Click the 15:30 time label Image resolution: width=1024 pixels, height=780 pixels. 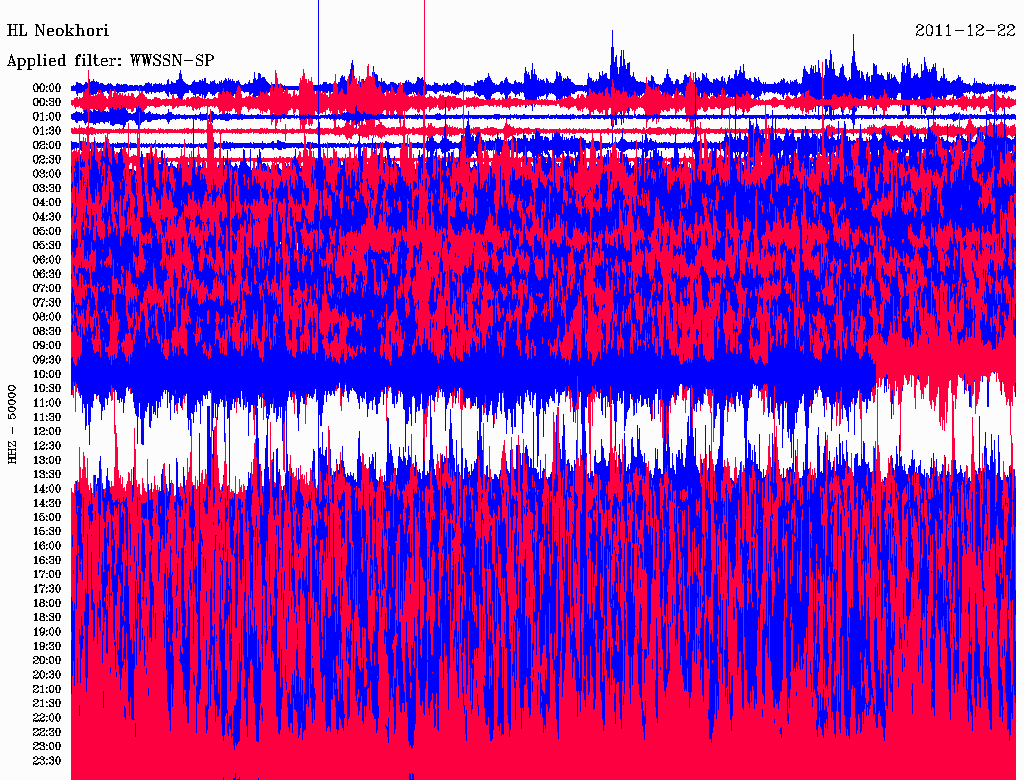[x=47, y=532]
